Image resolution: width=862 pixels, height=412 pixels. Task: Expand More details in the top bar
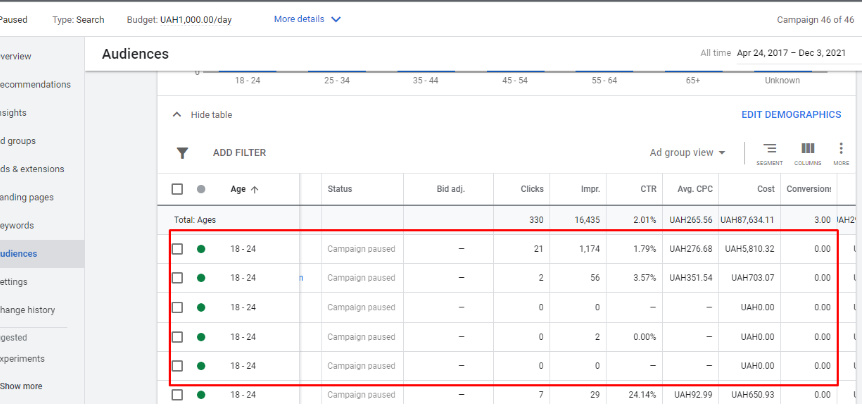[307, 19]
